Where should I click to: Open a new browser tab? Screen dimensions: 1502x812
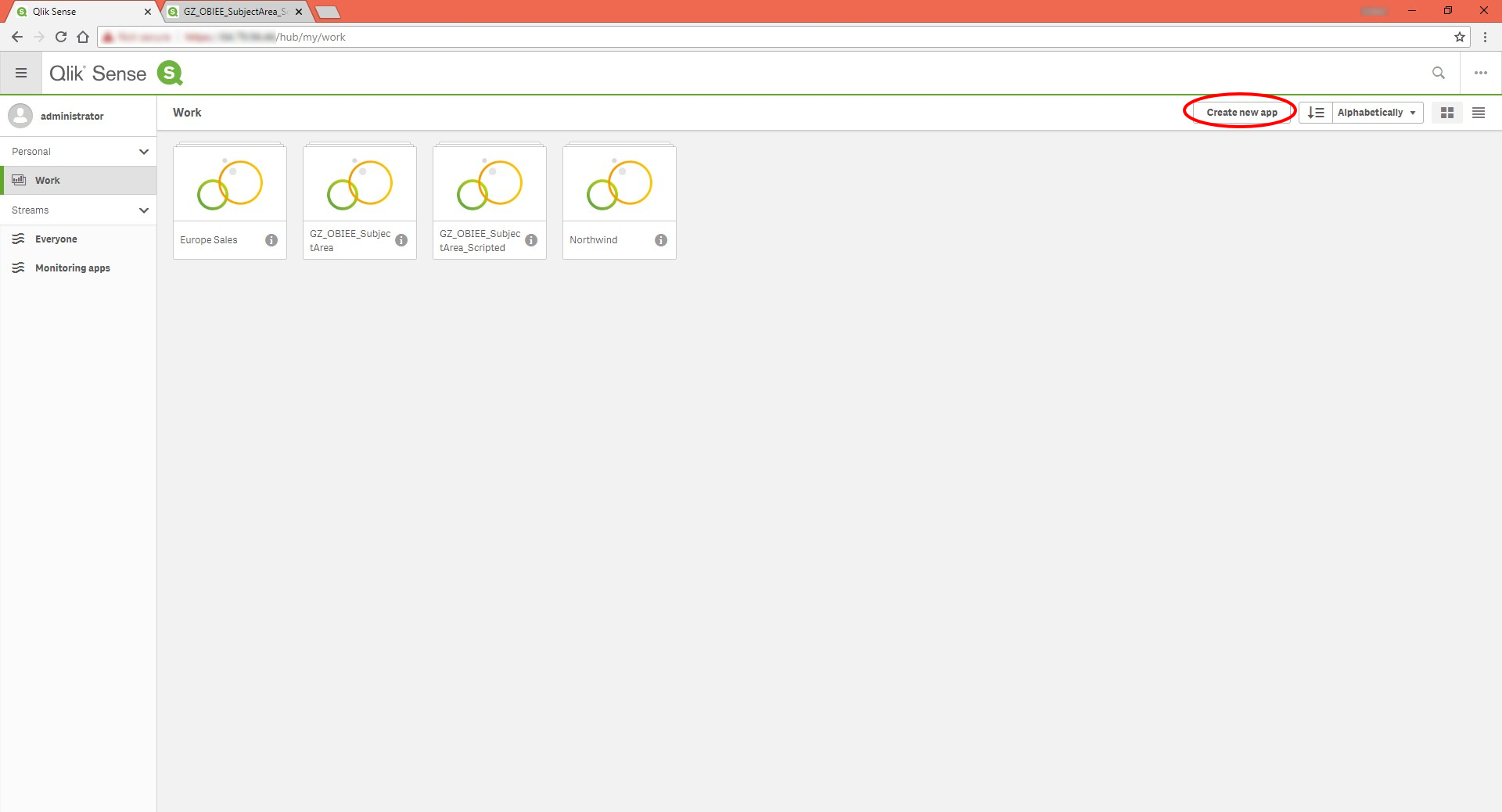328,12
